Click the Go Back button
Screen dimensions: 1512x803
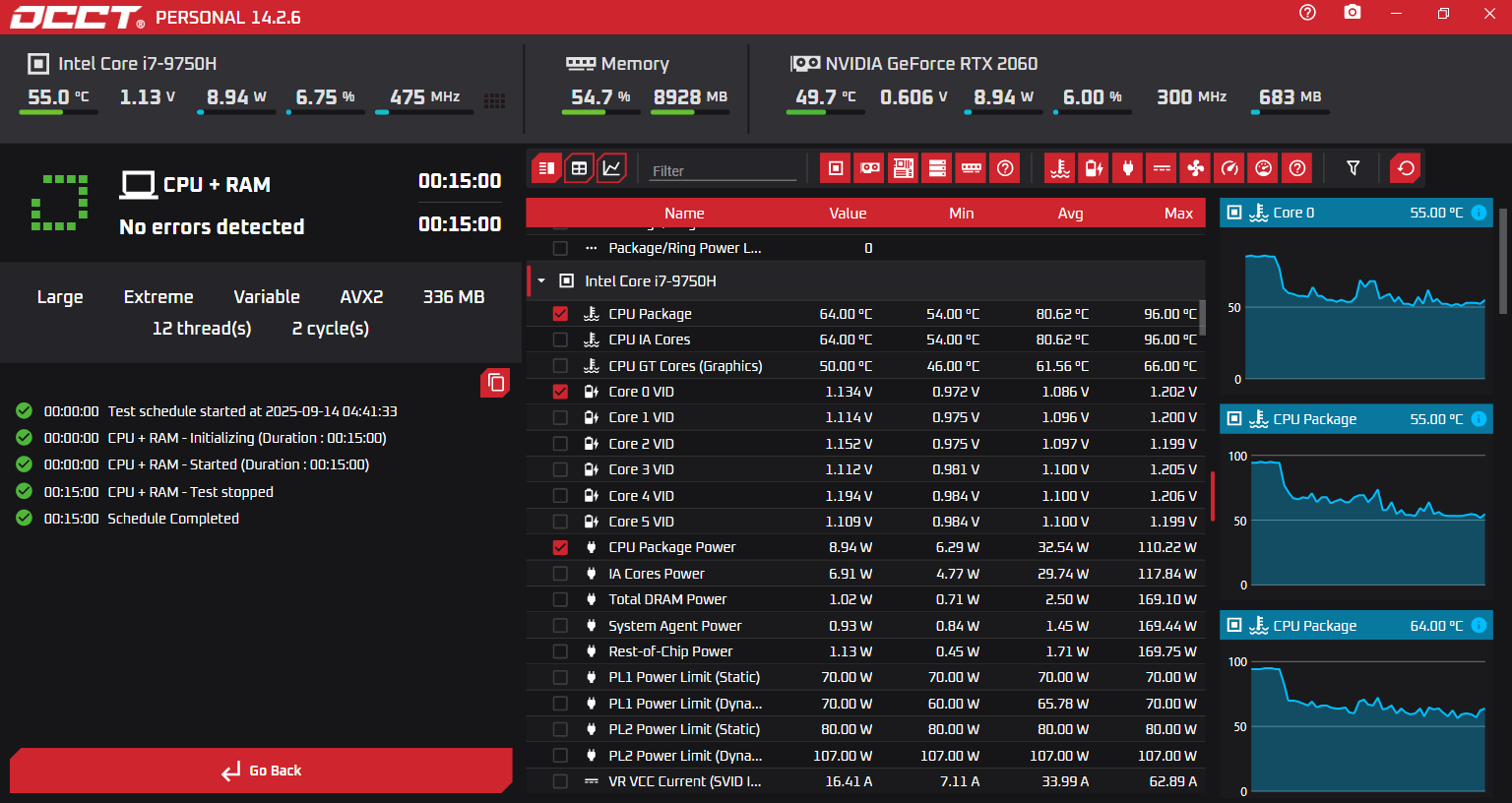click(261, 771)
